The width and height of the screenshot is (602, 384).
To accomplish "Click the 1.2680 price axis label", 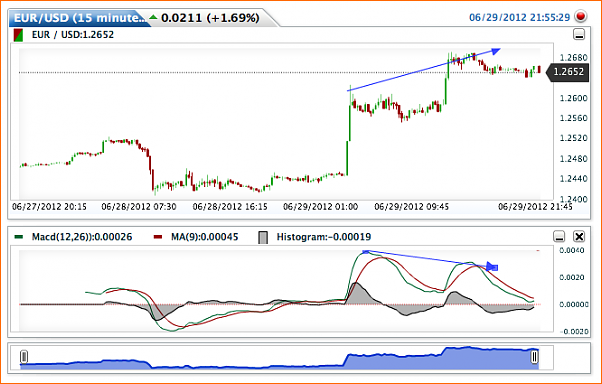I will 574,58.
